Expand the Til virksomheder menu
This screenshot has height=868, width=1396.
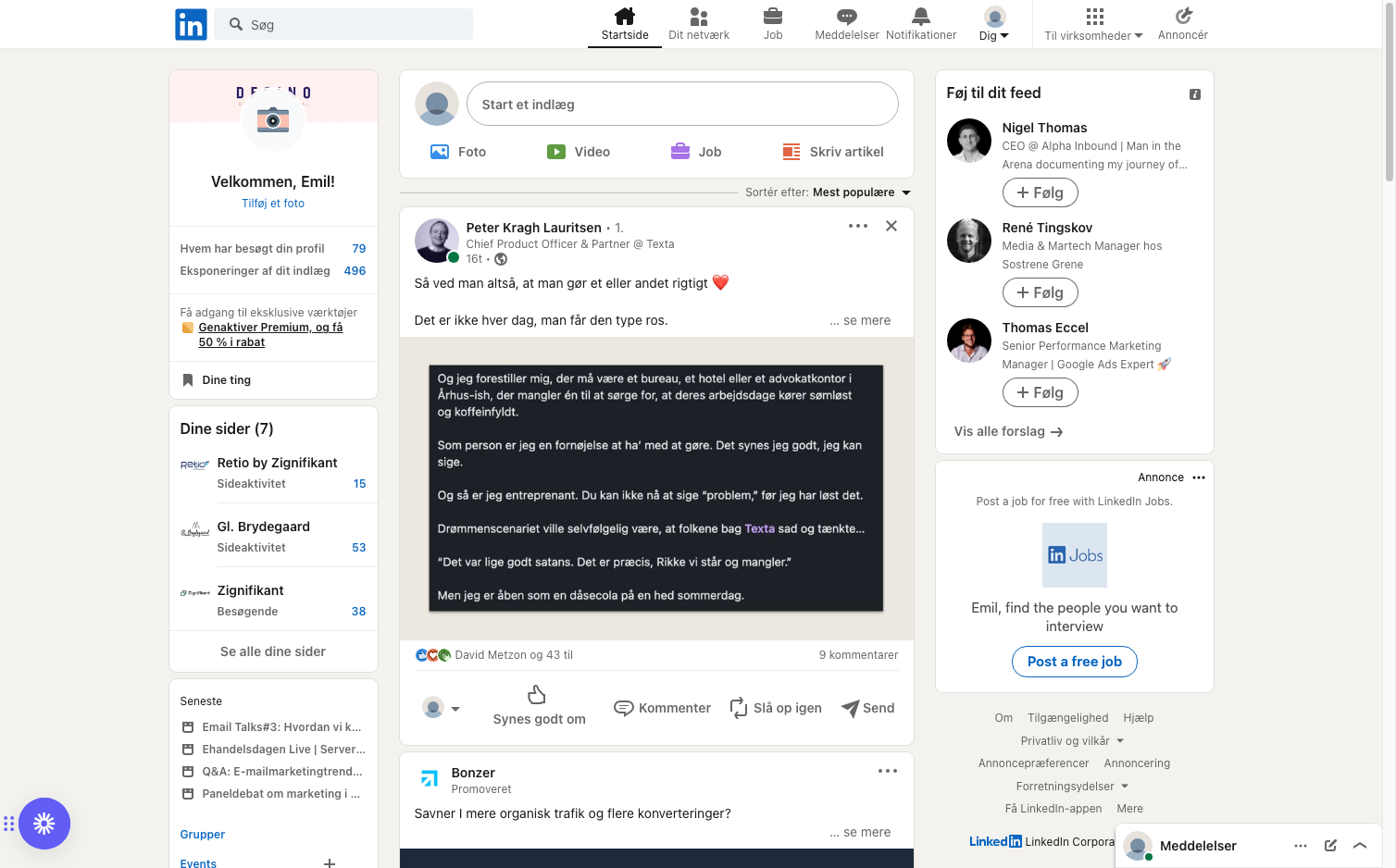pyautogui.click(x=1094, y=24)
